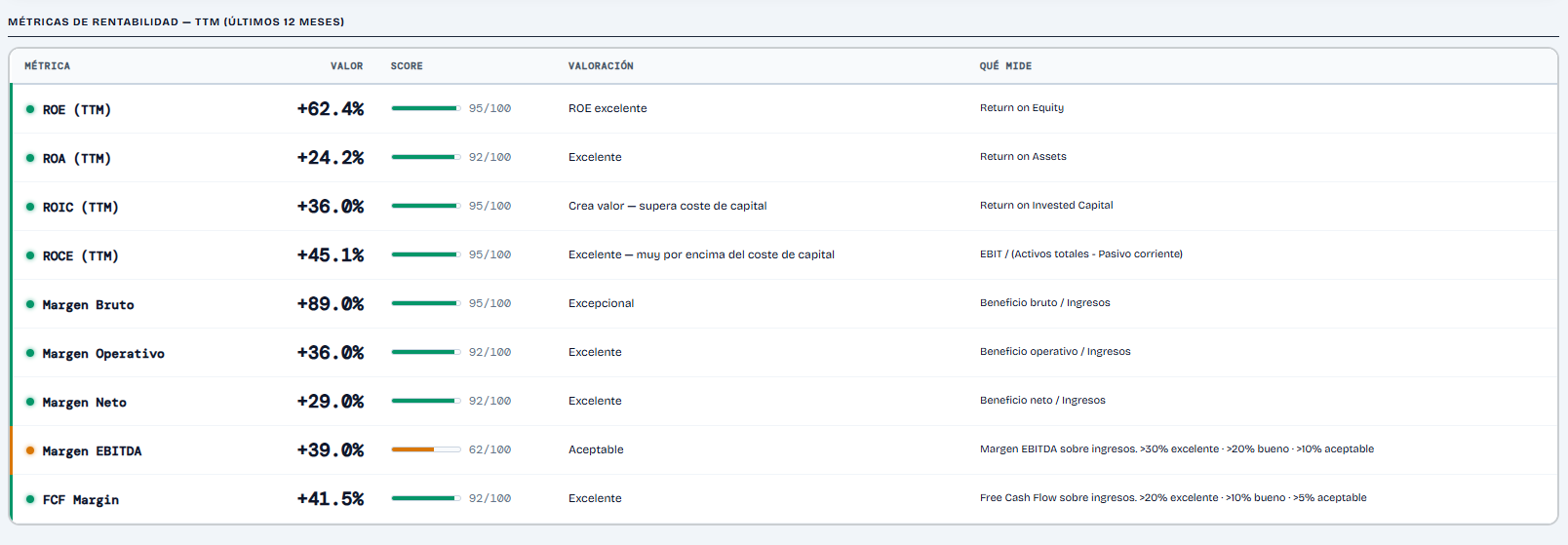Click the Return on Invested Capital description
This screenshot has height=545, width=1568.
[x=1046, y=205]
